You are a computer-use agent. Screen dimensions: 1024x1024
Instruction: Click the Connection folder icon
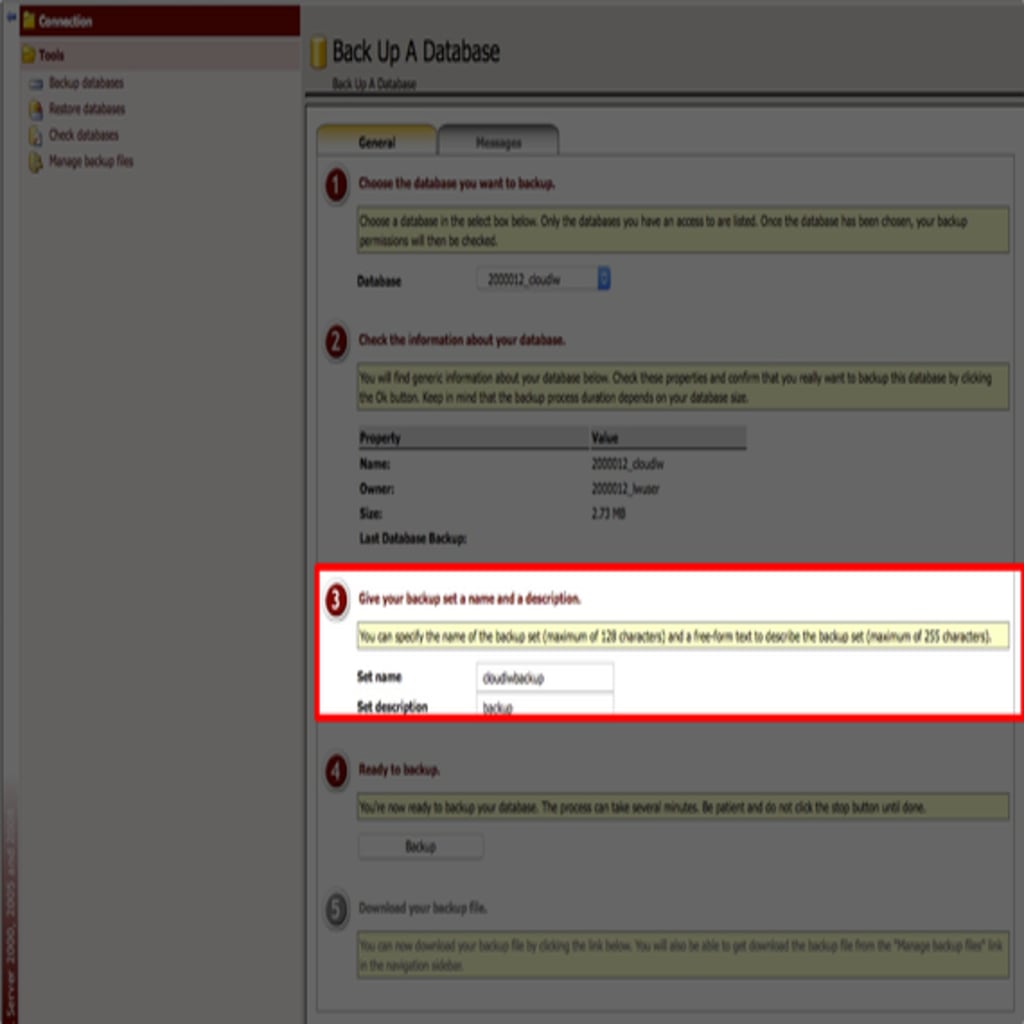[x=29, y=21]
